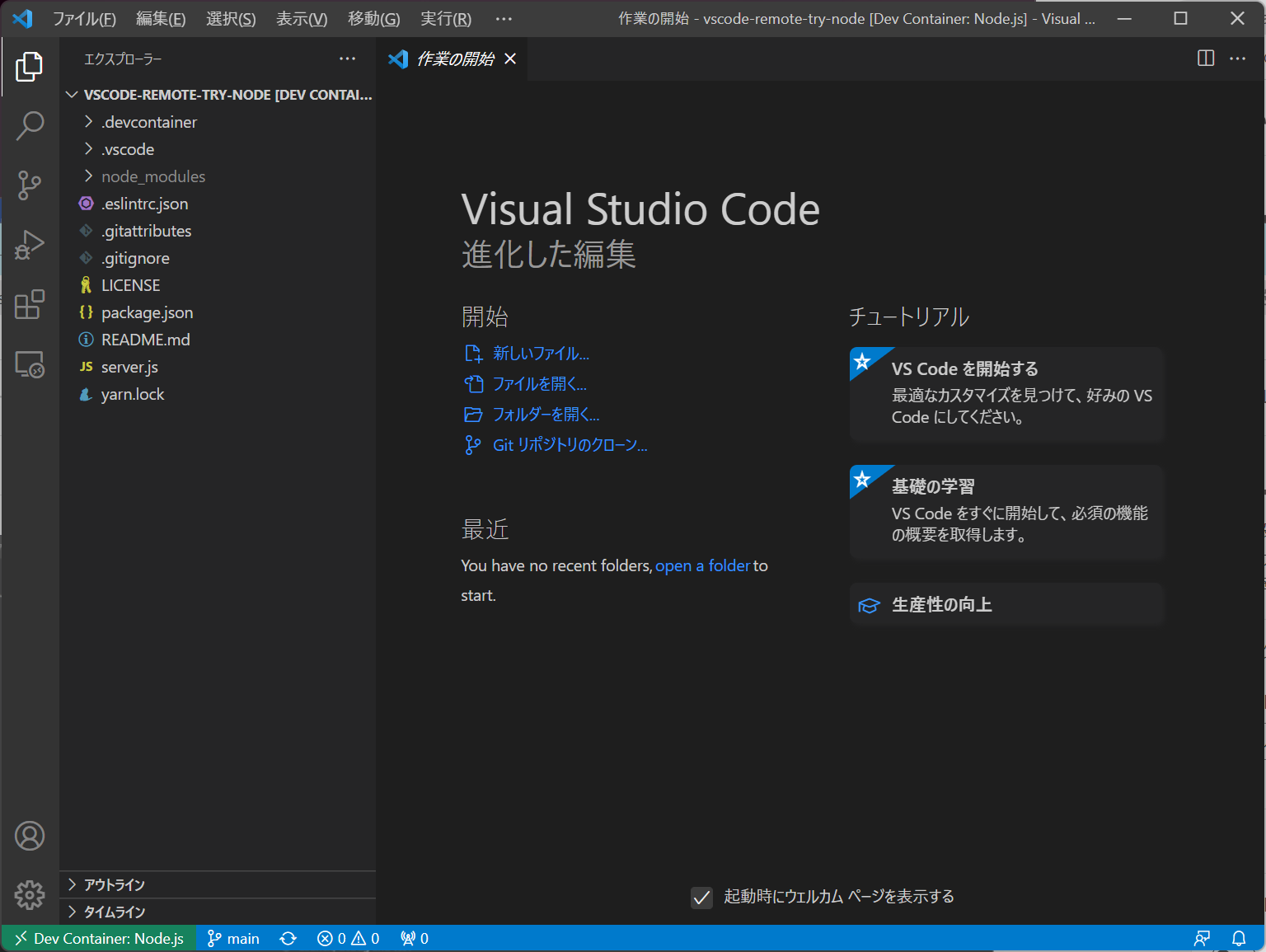This screenshot has width=1266, height=952.
Task: Open the Search view icon
Action: point(30,126)
